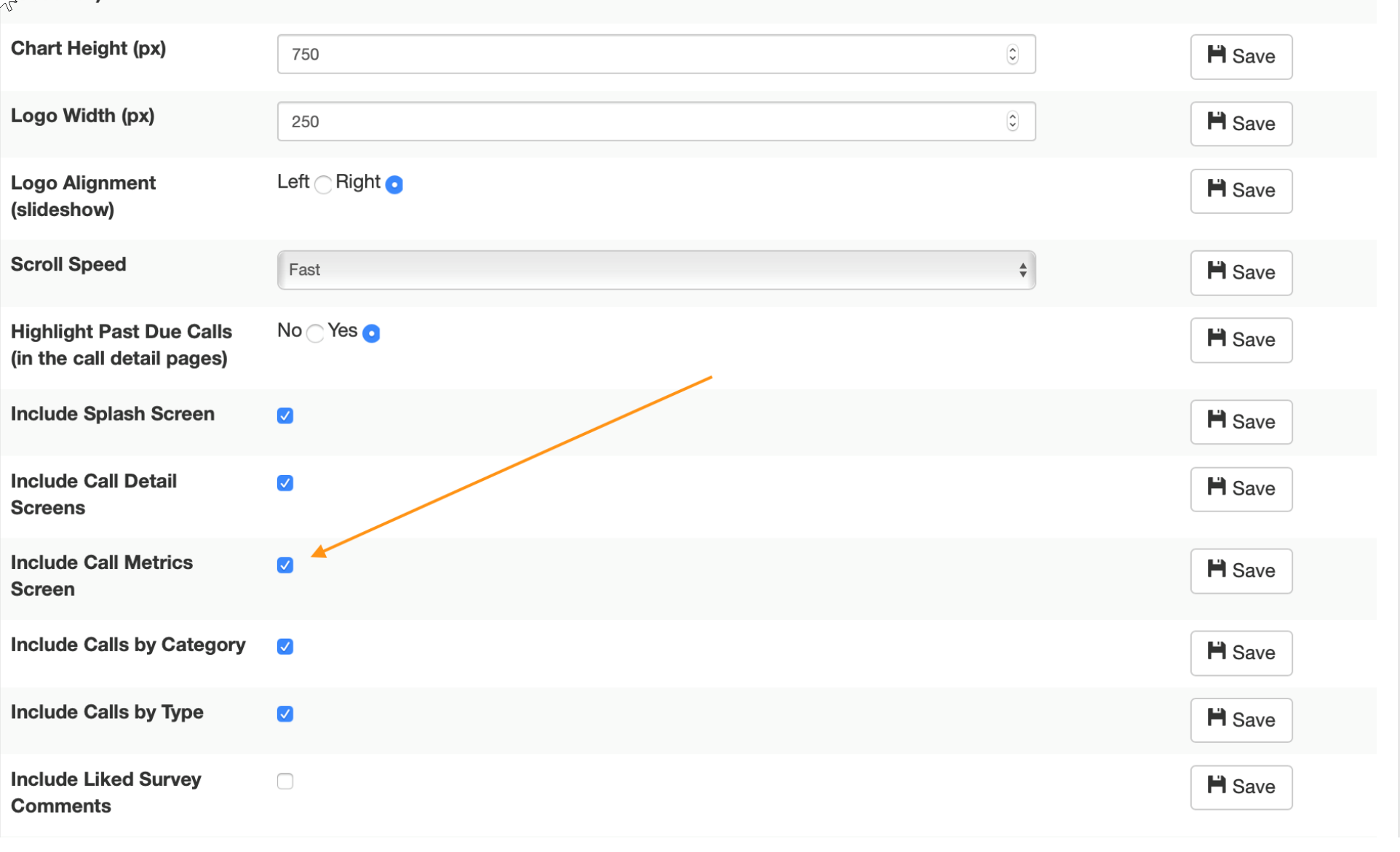Open the Scroll Speed dropdown
1400x852 pixels.
[656, 270]
